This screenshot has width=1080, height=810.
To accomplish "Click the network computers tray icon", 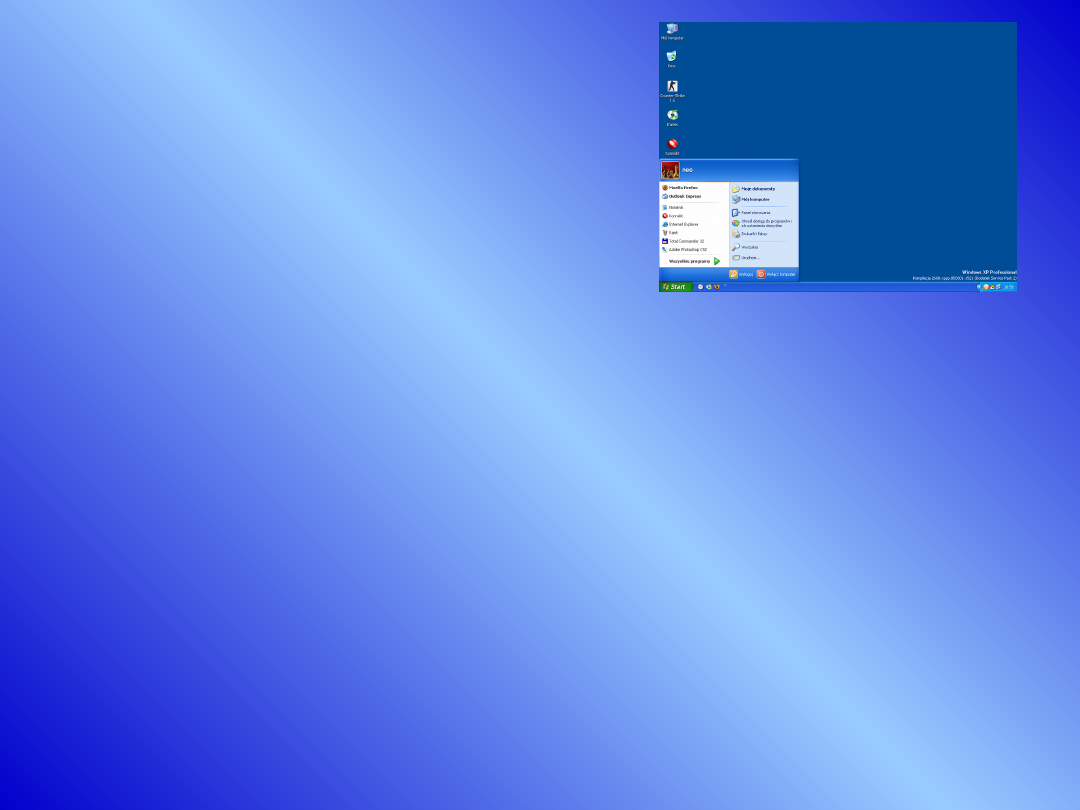I will (998, 287).
